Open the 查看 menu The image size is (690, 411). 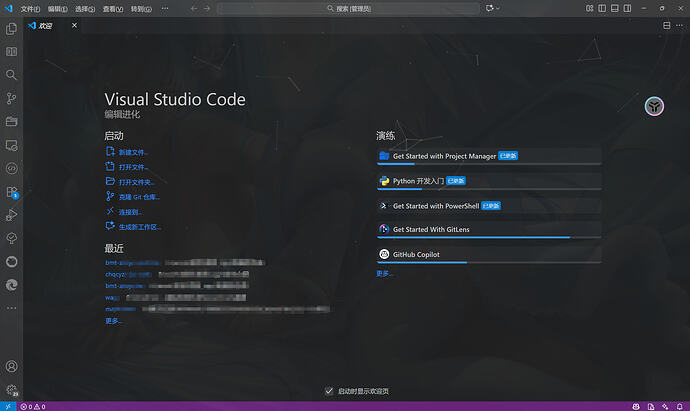[x=113, y=9]
